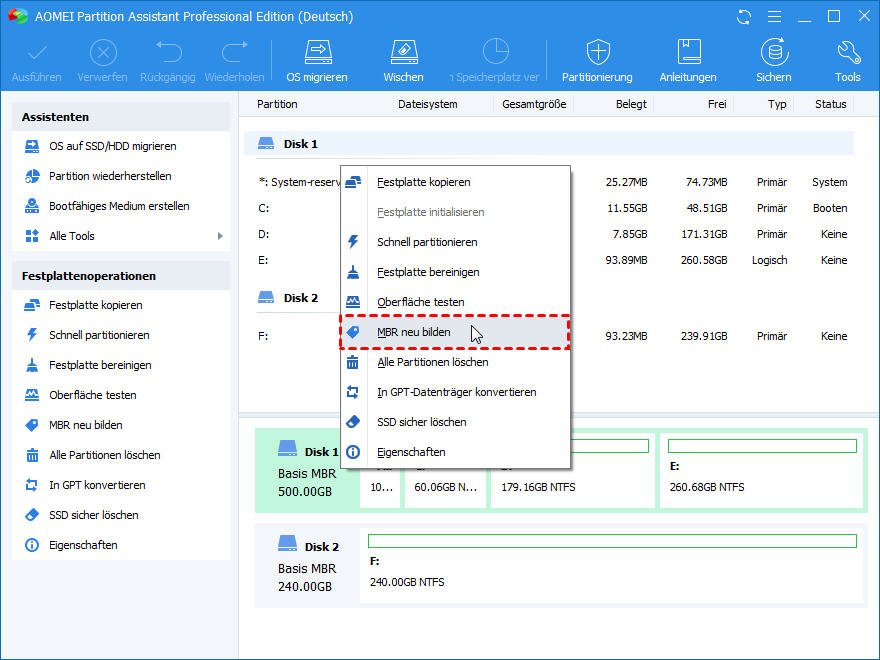The image size is (880, 660).
Task: Click sidebar MBR neu bilden icon
Action: [32, 425]
